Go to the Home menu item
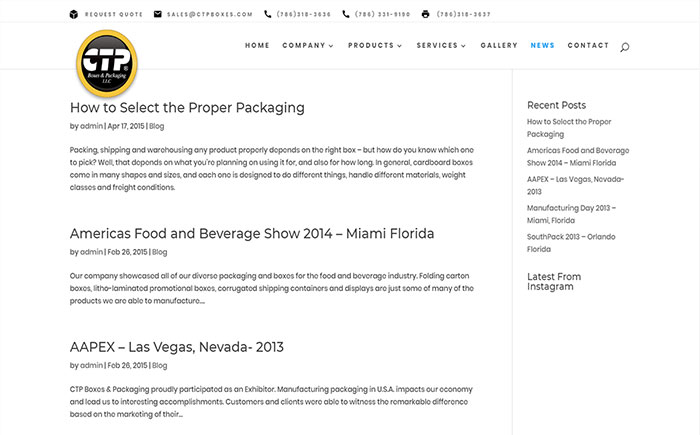700x435 pixels. coord(257,46)
